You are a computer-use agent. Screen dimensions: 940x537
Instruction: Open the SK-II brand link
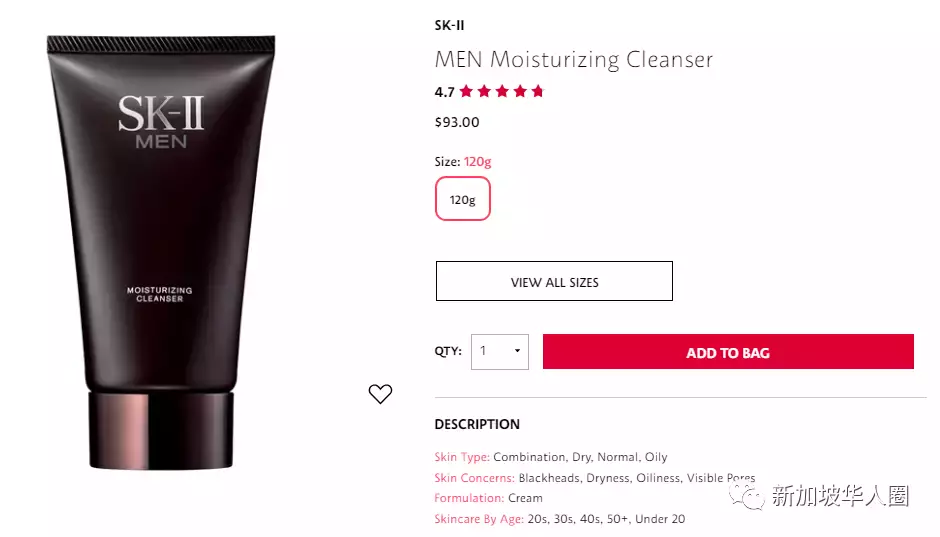pos(450,26)
